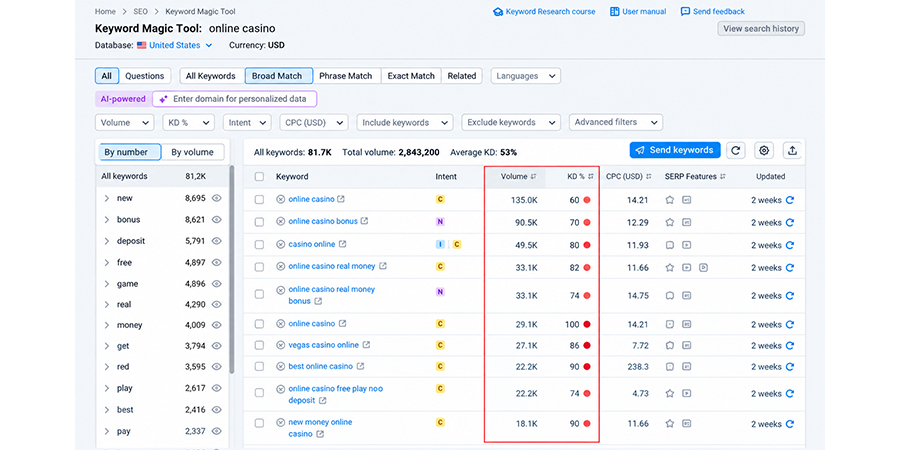Select the Exact Match tab
900x450 pixels.
click(411, 76)
